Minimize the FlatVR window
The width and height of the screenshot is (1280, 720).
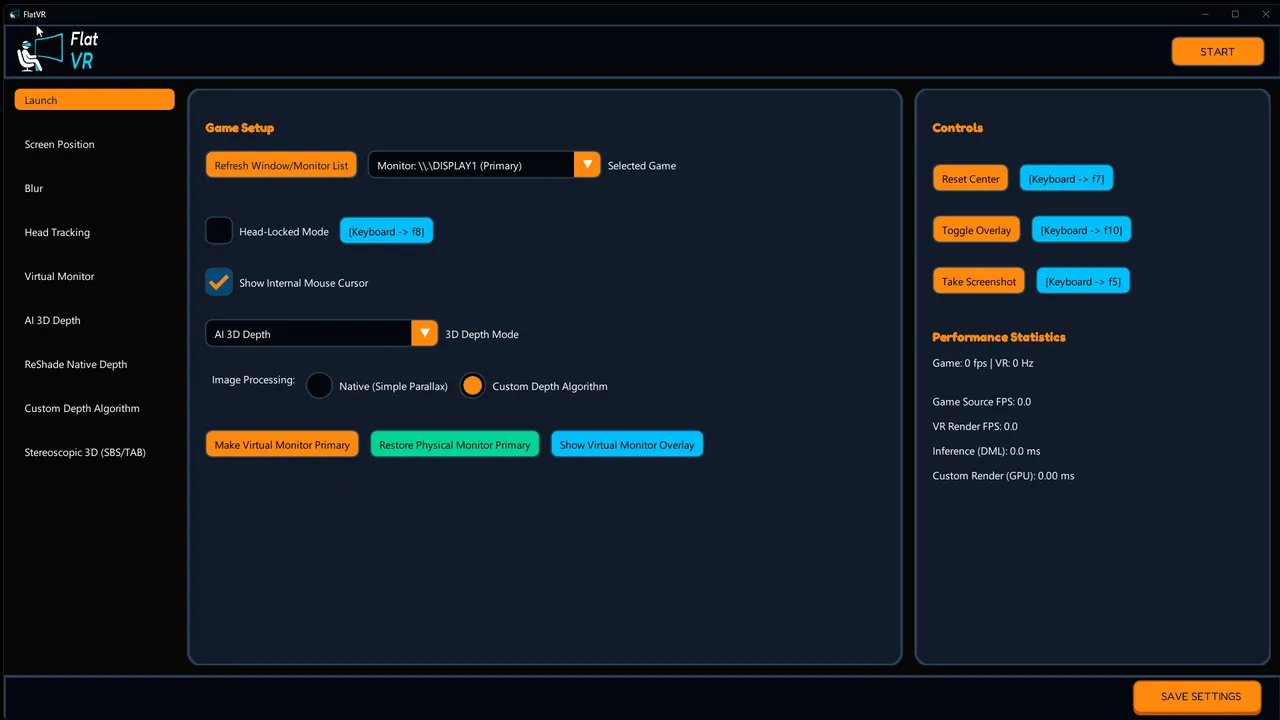click(1203, 14)
